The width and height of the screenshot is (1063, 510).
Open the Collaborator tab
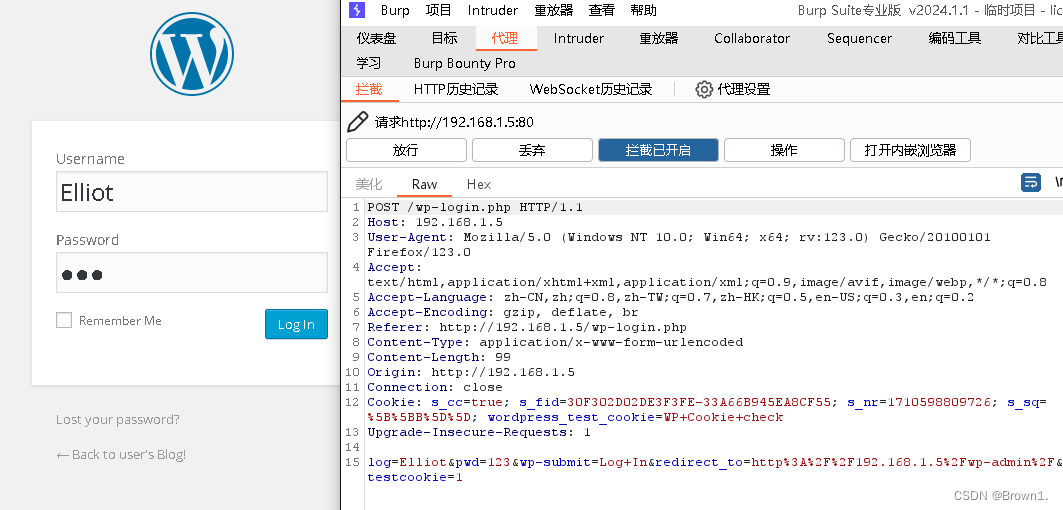(x=752, y=39)
